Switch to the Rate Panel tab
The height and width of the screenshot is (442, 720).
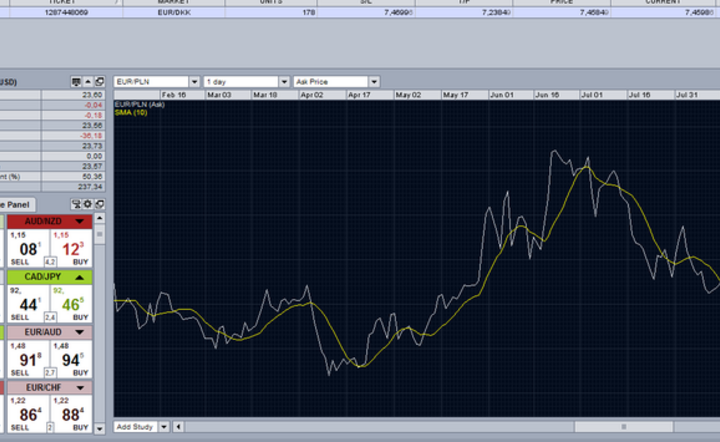pyautogui.click(x=17, y=205)
